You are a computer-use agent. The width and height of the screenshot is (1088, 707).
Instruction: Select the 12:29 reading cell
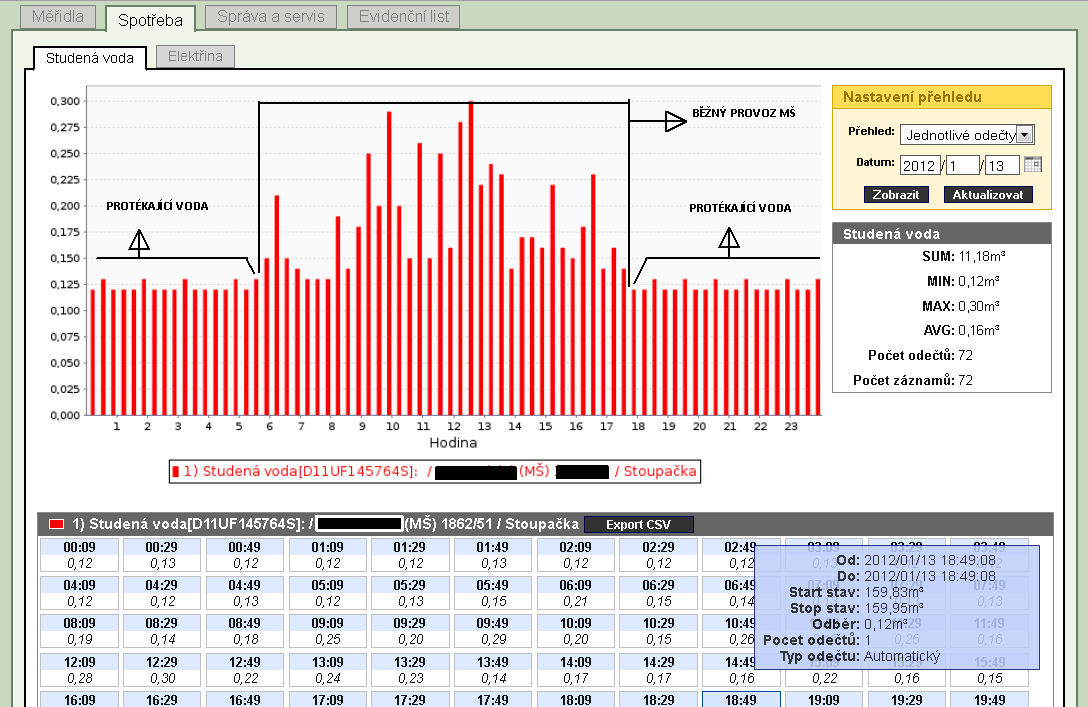point(162,670)
